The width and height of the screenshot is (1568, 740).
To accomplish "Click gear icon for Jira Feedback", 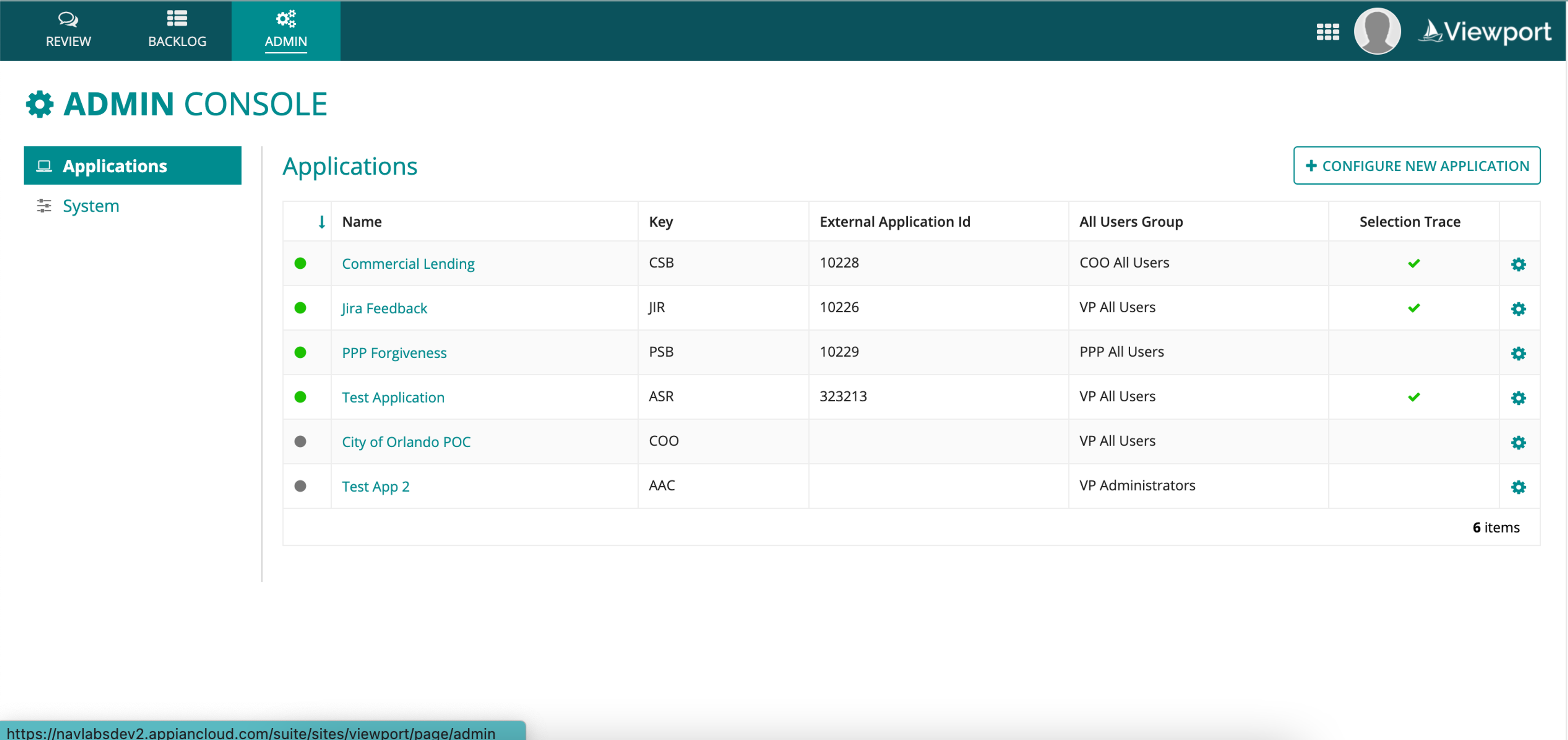I will (1518, 308).
